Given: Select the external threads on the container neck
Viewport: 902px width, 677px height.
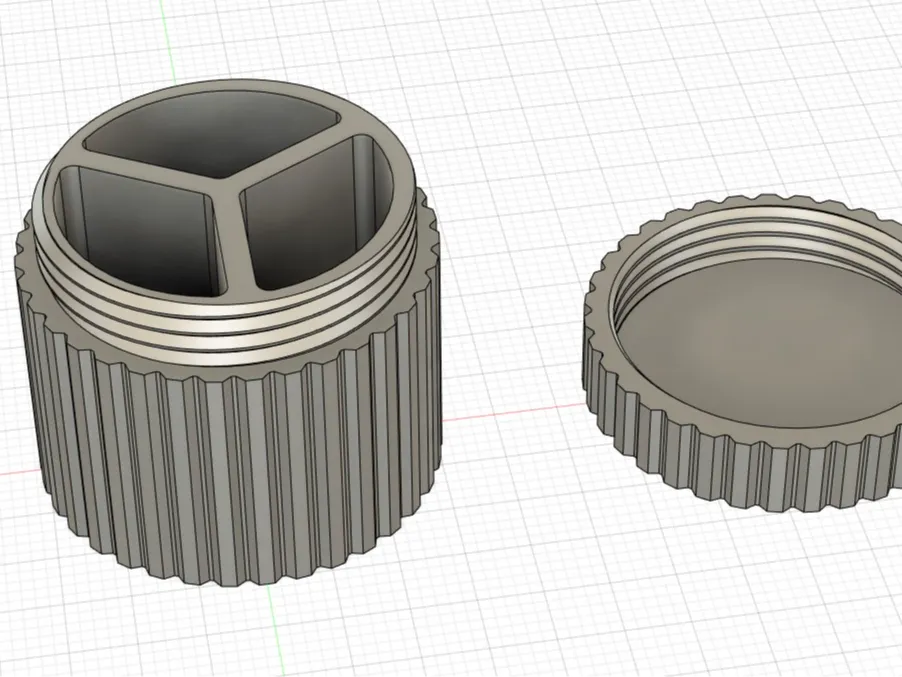Looking at the screenshot, I should click(x=224, y=328).
